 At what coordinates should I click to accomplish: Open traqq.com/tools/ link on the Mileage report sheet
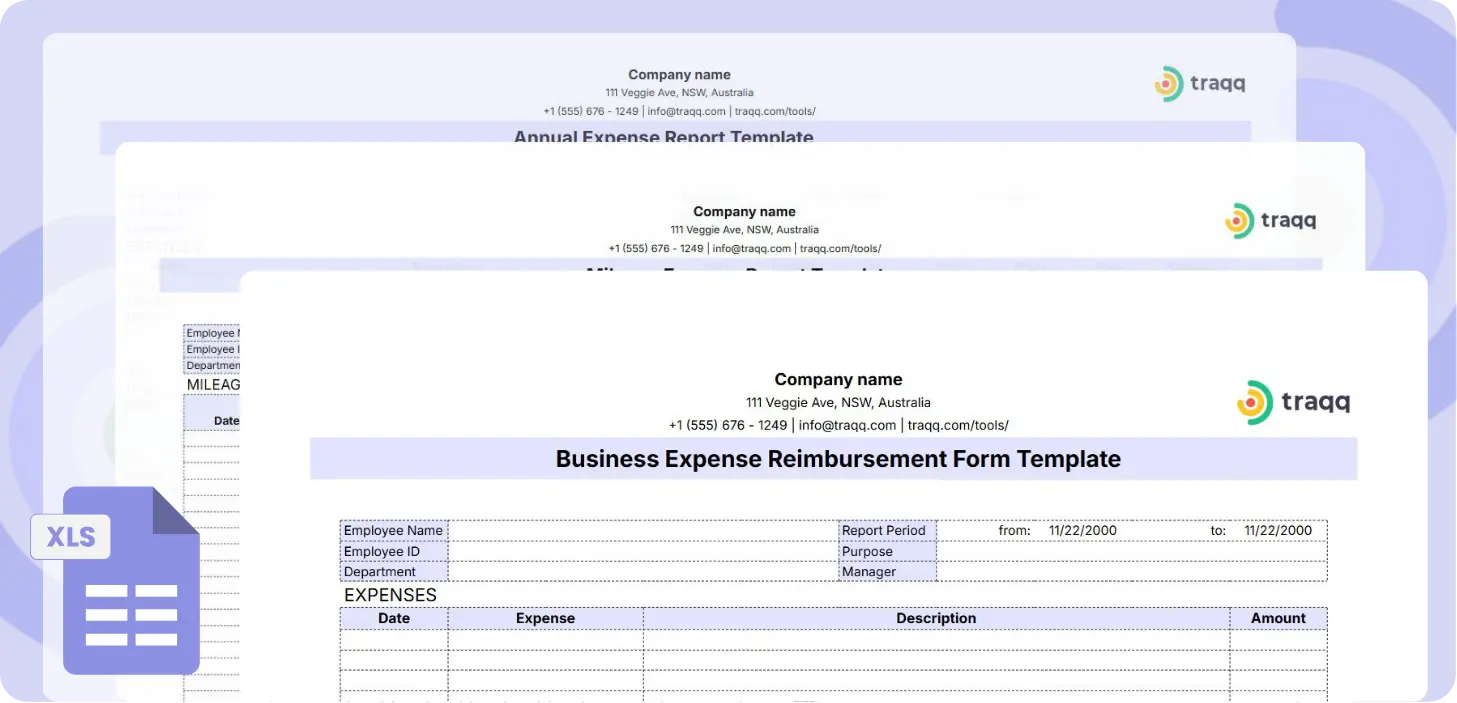[840, 248]
